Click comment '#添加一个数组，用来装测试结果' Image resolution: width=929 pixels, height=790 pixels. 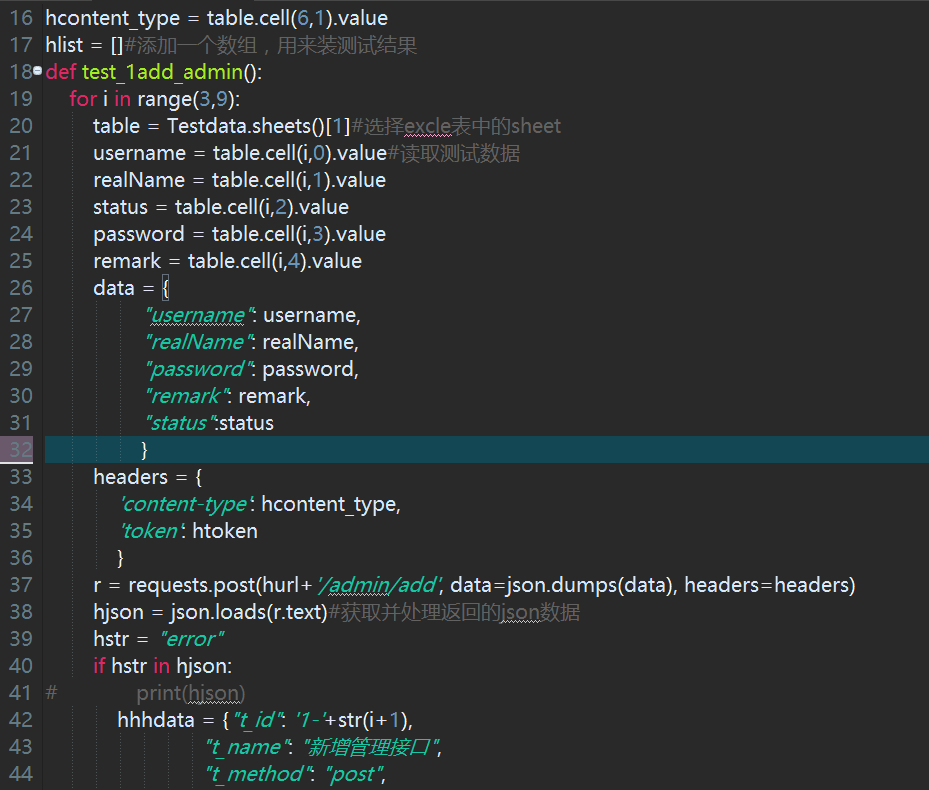point(271,46)
